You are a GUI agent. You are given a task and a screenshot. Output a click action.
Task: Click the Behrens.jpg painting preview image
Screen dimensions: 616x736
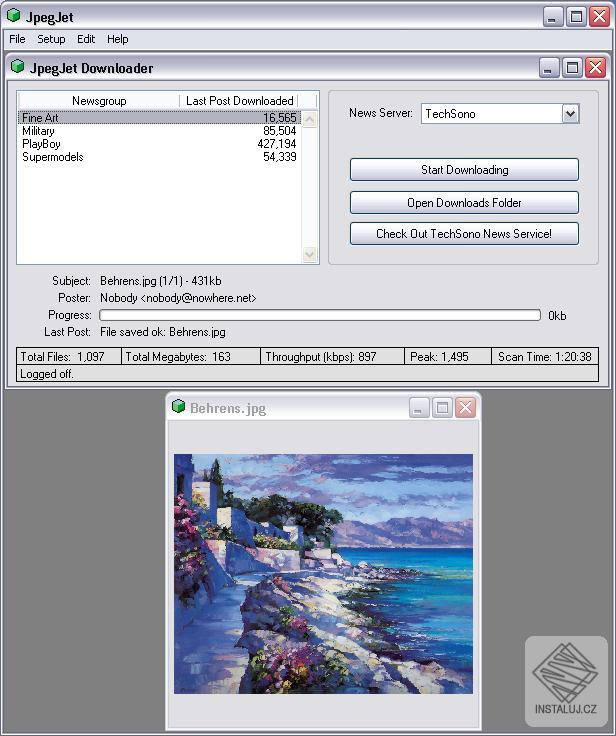pos(323,574)
